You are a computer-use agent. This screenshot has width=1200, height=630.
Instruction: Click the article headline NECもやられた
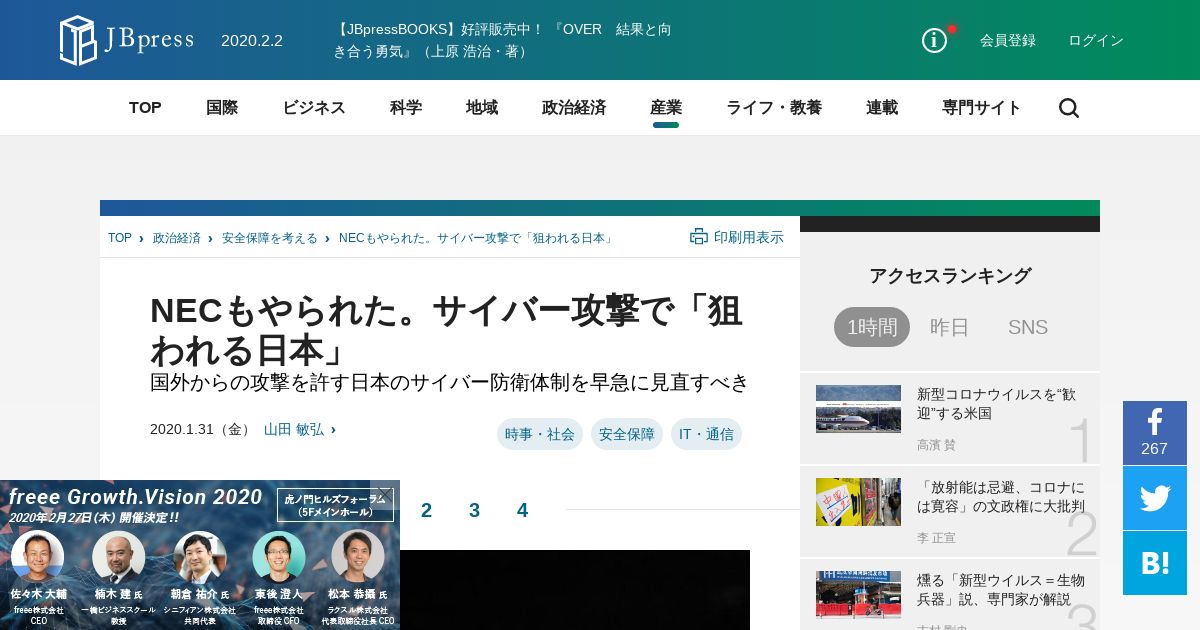tap(446, 330)
